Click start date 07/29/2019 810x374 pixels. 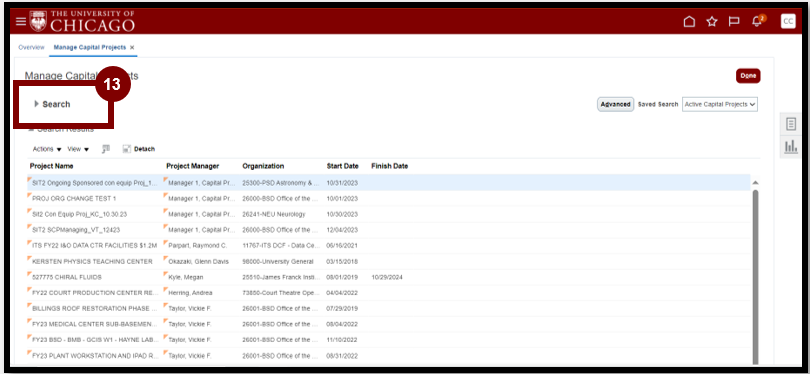point(342,308)
